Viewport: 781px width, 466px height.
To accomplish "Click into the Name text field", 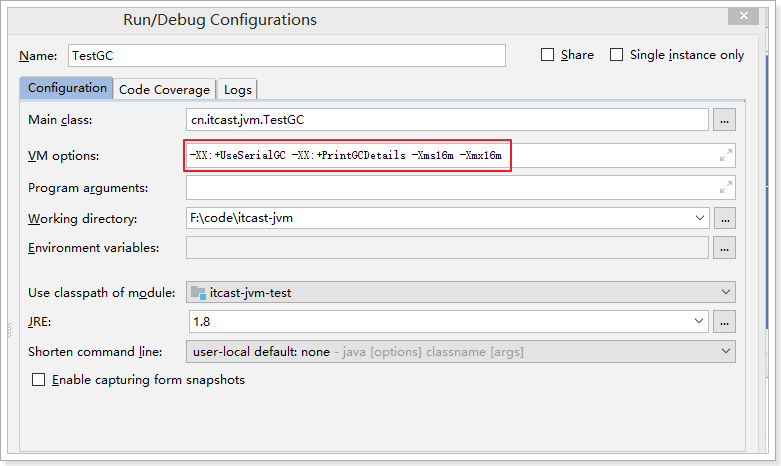I will tap(287, 56).
